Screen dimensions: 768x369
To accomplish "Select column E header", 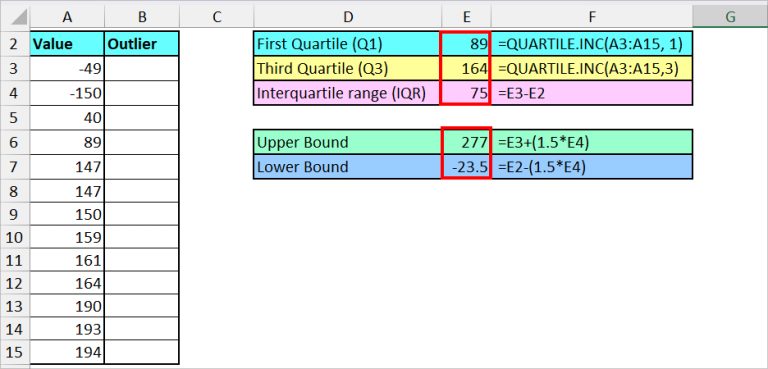I will (x=466, y=17).
